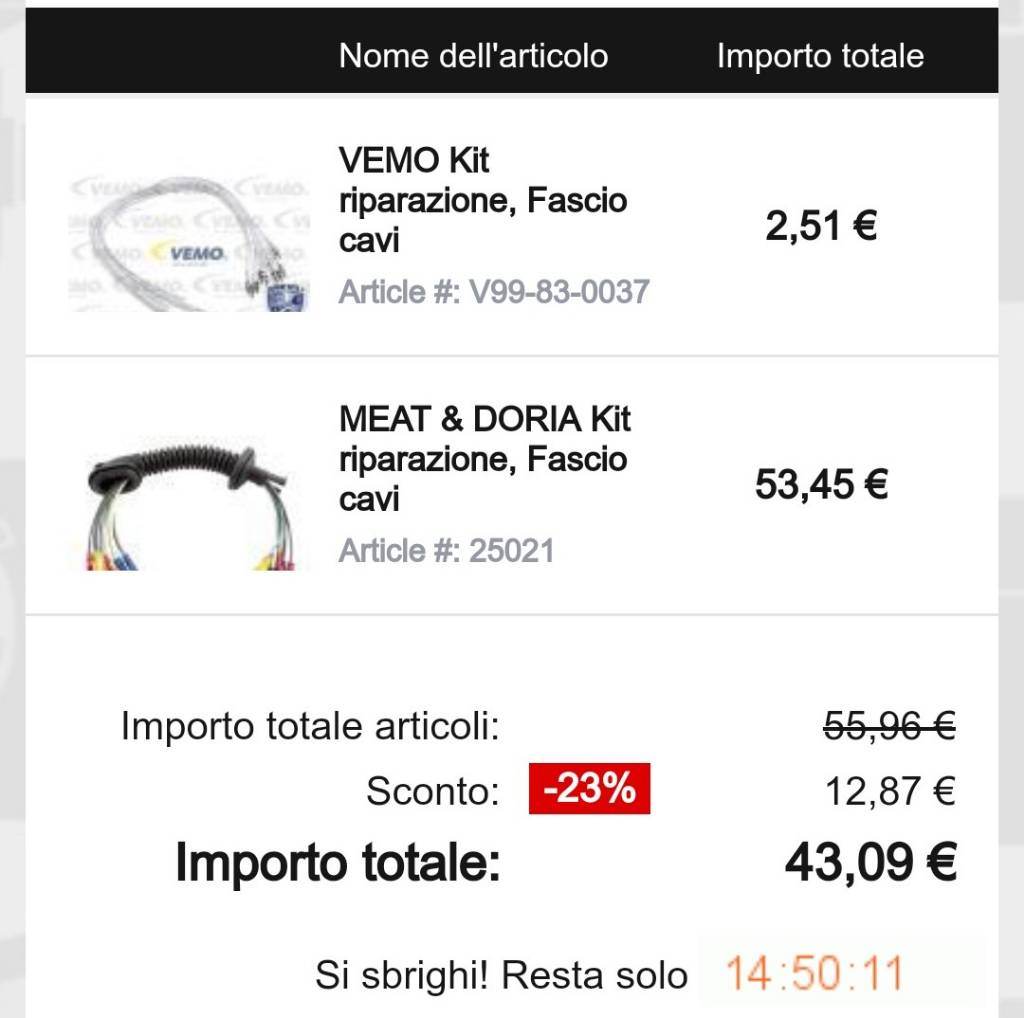The width and height of the screenshot is (1024, 1018).
Task: Select the 'Importo totale' column header
Action: point(820,56)
